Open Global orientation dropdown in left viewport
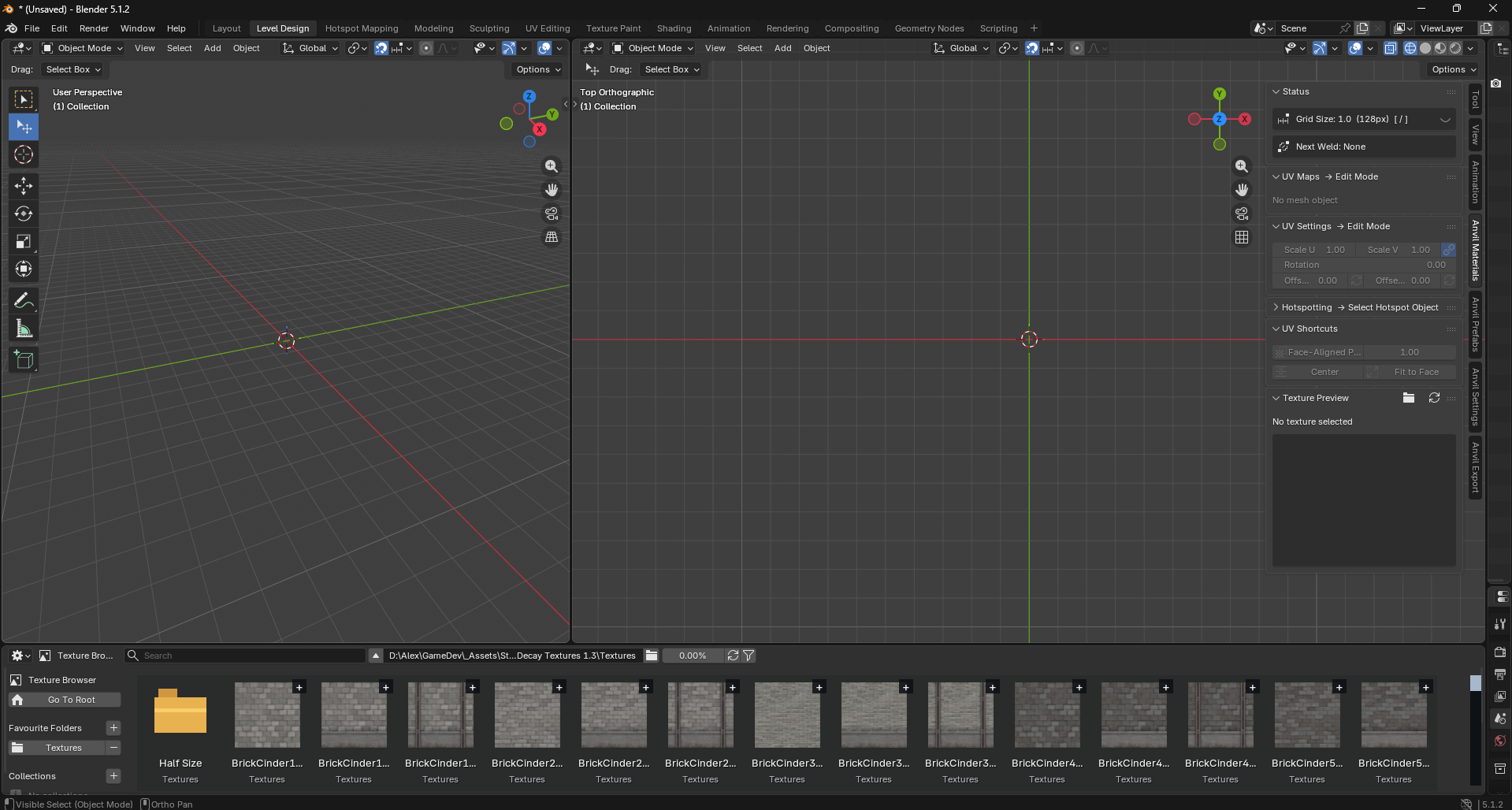Screen dimensions: 1512x810 point(310,48)
